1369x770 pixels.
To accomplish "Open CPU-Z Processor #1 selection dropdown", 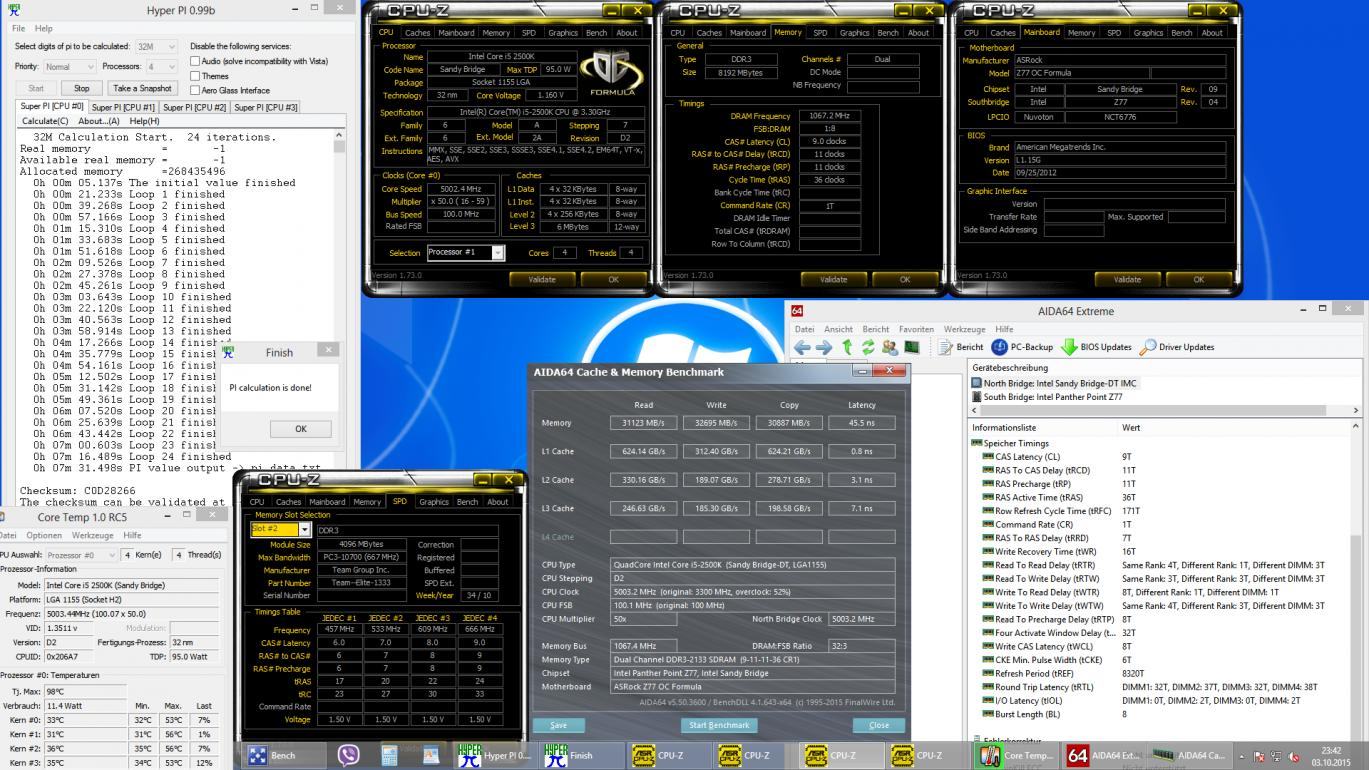I will click(466, 252).
